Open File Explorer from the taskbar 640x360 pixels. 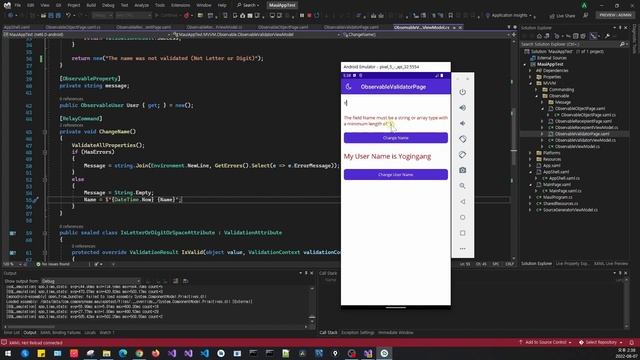(x=107, y=353)
